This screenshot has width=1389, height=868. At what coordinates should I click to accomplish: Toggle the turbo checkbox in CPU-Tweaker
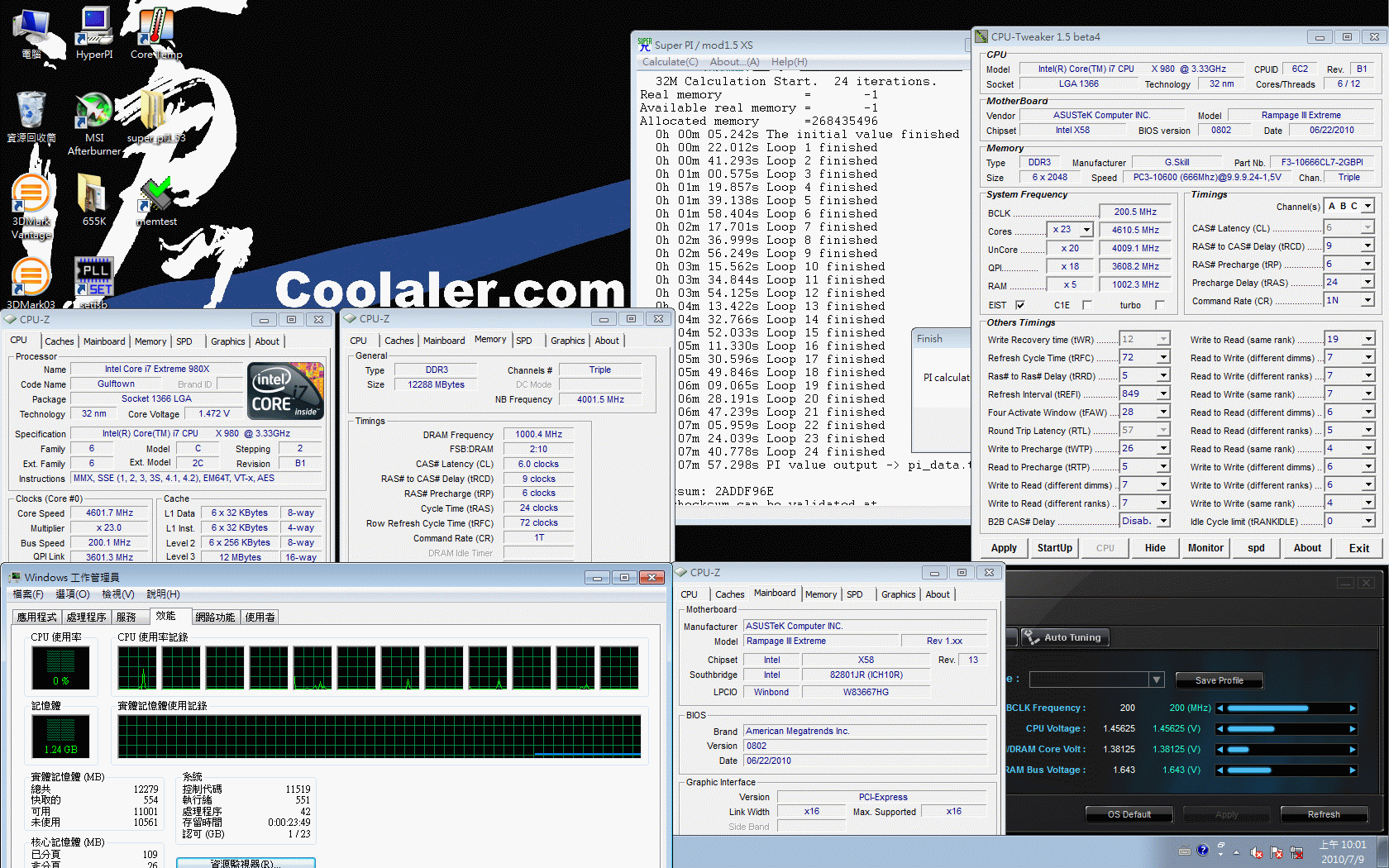(1159, 305)
